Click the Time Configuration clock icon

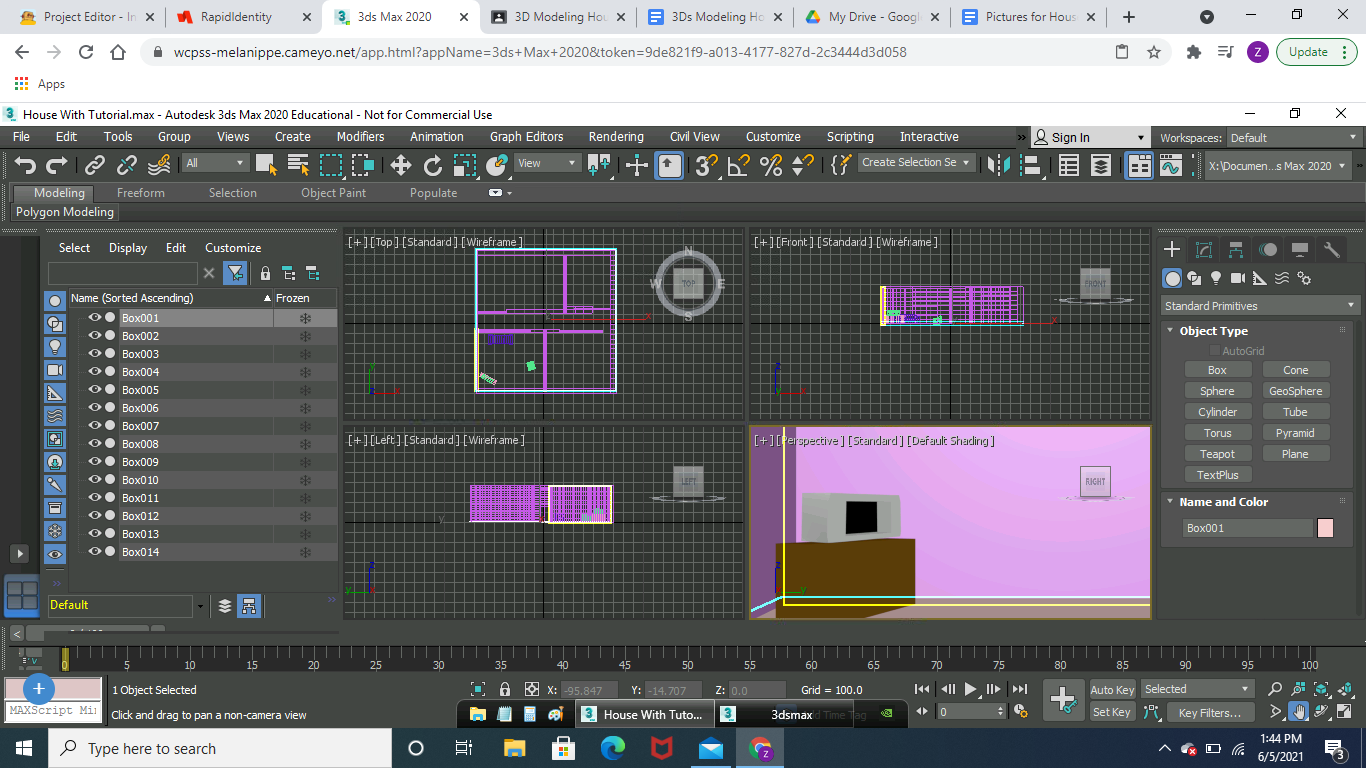tap(1021, 712)
